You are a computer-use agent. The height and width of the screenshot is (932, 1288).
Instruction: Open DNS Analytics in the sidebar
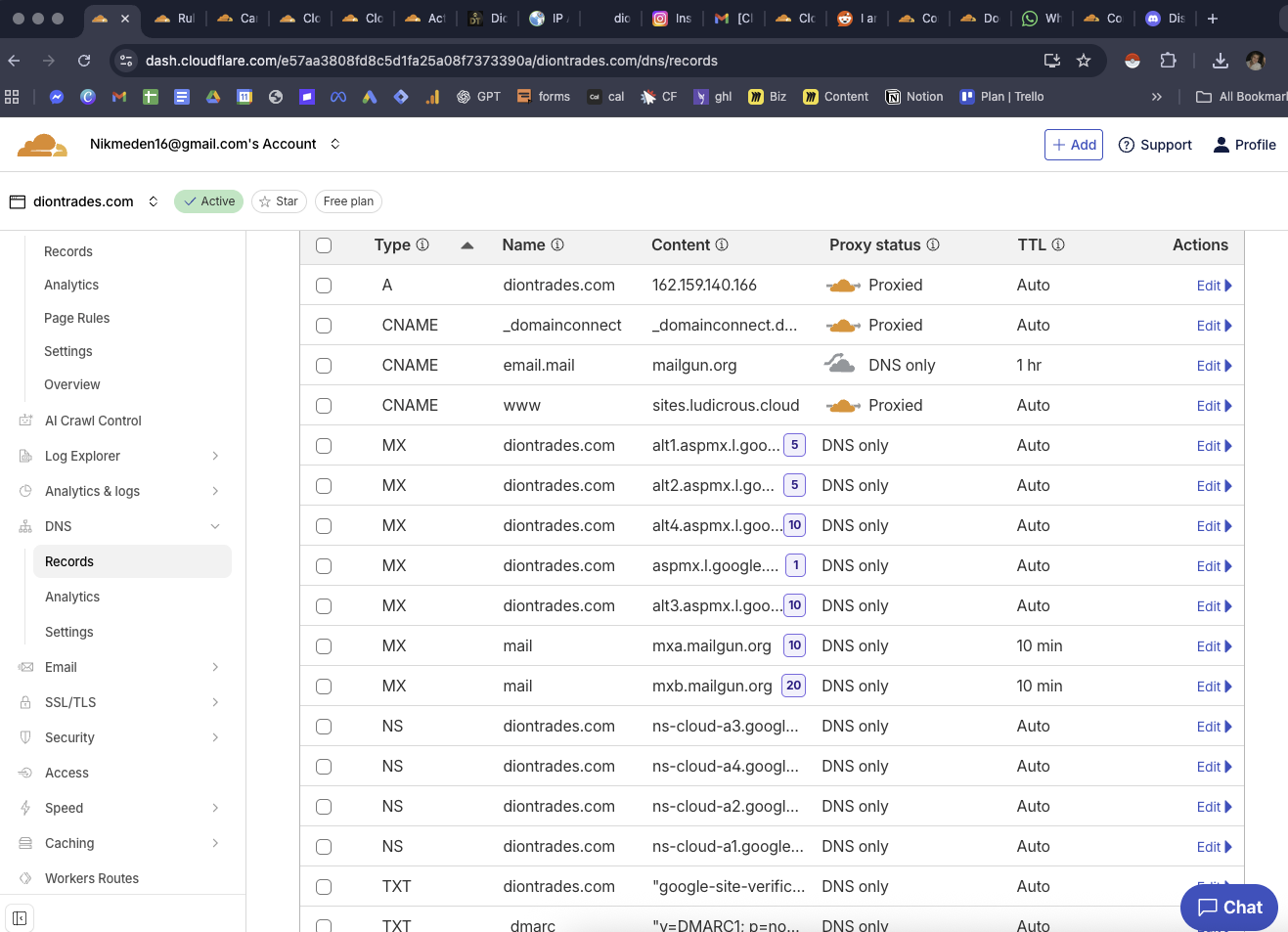pyautogui.click(x=72, y=597)
